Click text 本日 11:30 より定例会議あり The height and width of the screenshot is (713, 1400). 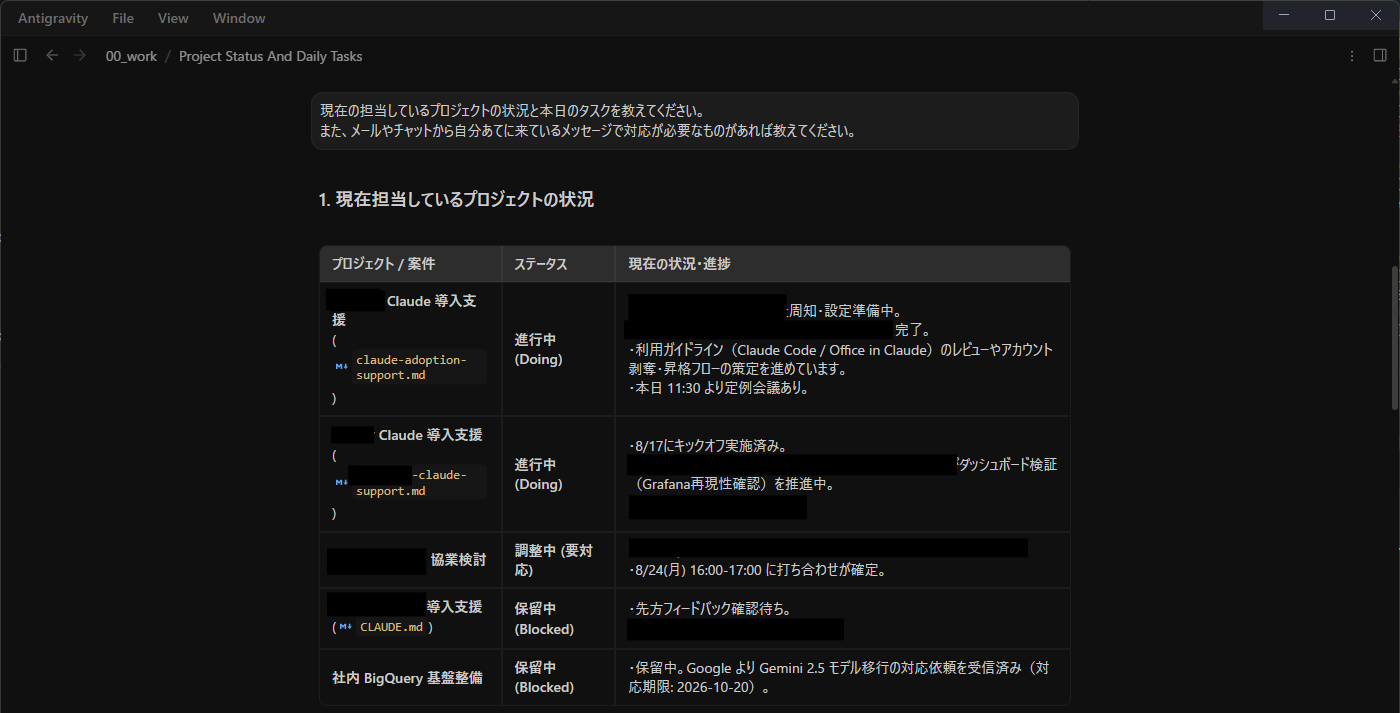pos(719,388)
